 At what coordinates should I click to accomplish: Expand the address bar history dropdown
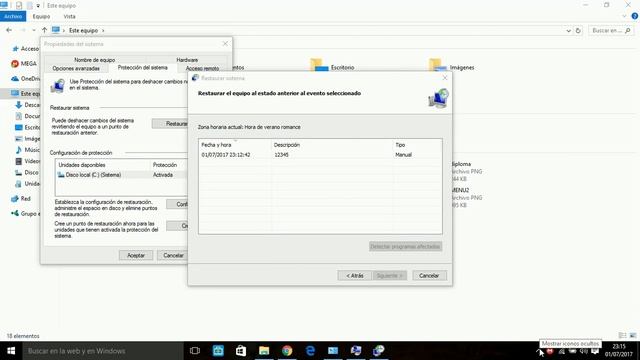pos(568,31)
